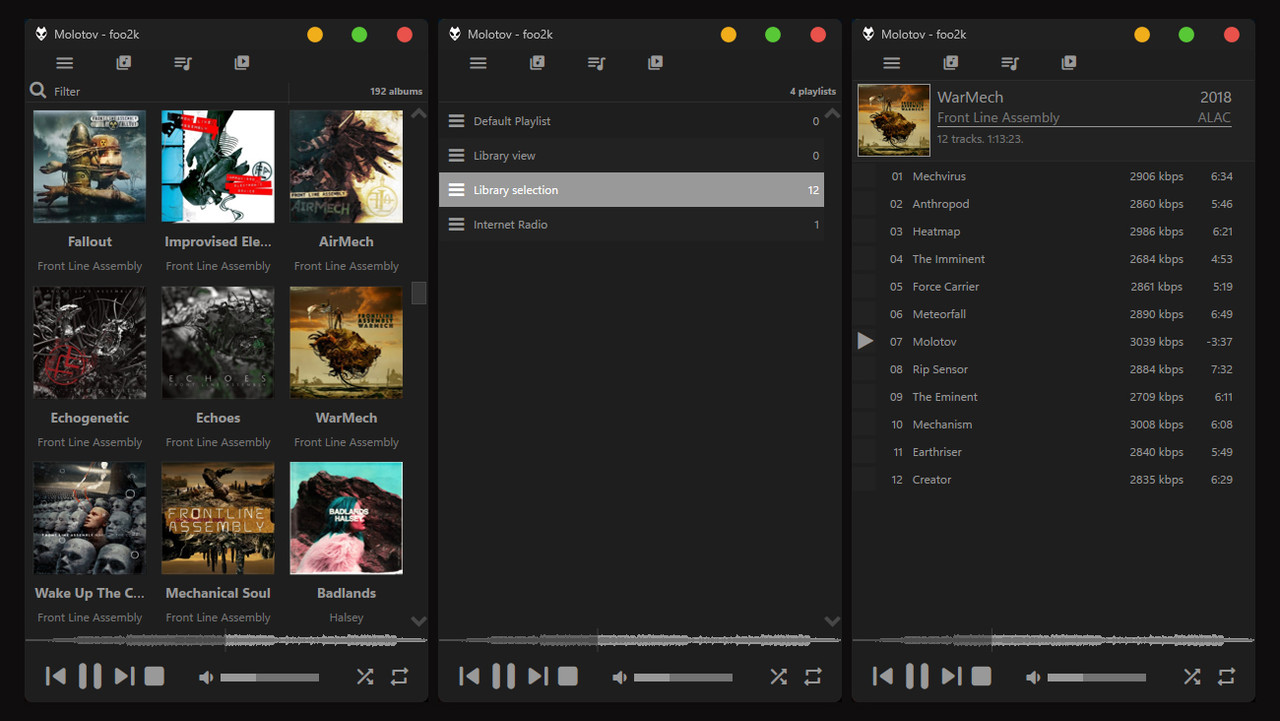Toggle shuffle in the album library window
Viewport: 1280px width, 721px height.
tap(365, 676)
